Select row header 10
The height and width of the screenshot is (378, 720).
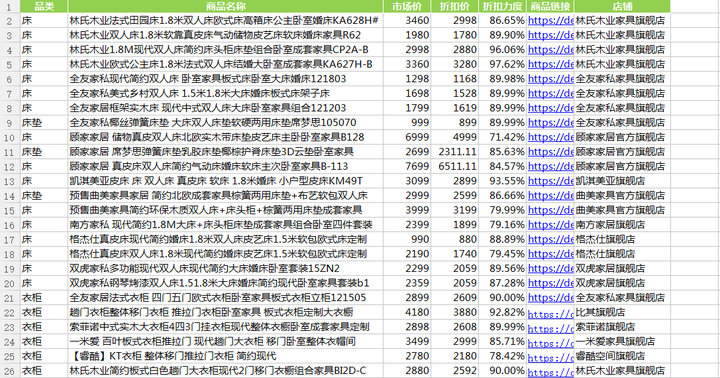point(10,137)
